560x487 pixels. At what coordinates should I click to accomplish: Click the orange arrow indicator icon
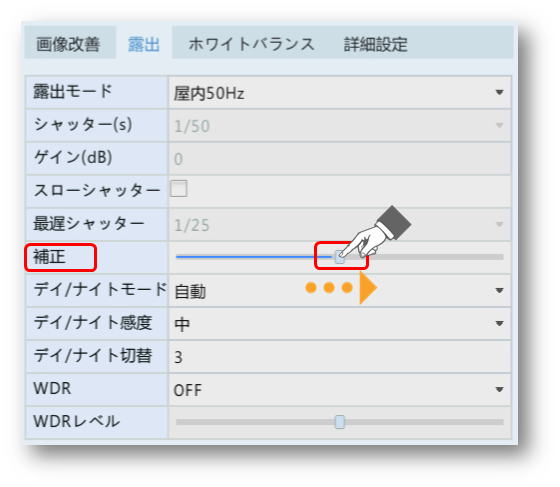click(x=368, y=288)
